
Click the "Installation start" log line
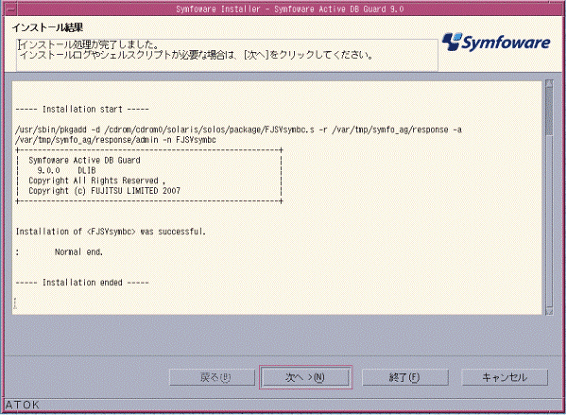[x=82, y=109]
